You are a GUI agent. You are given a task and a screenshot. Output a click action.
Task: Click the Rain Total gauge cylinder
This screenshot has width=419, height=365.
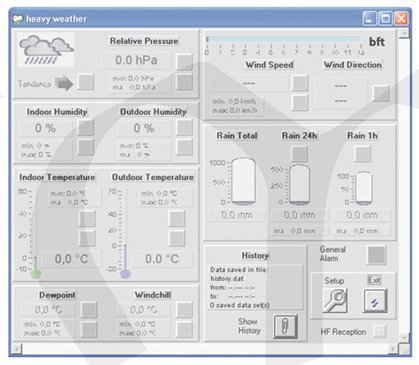click(x=243, y=180)
